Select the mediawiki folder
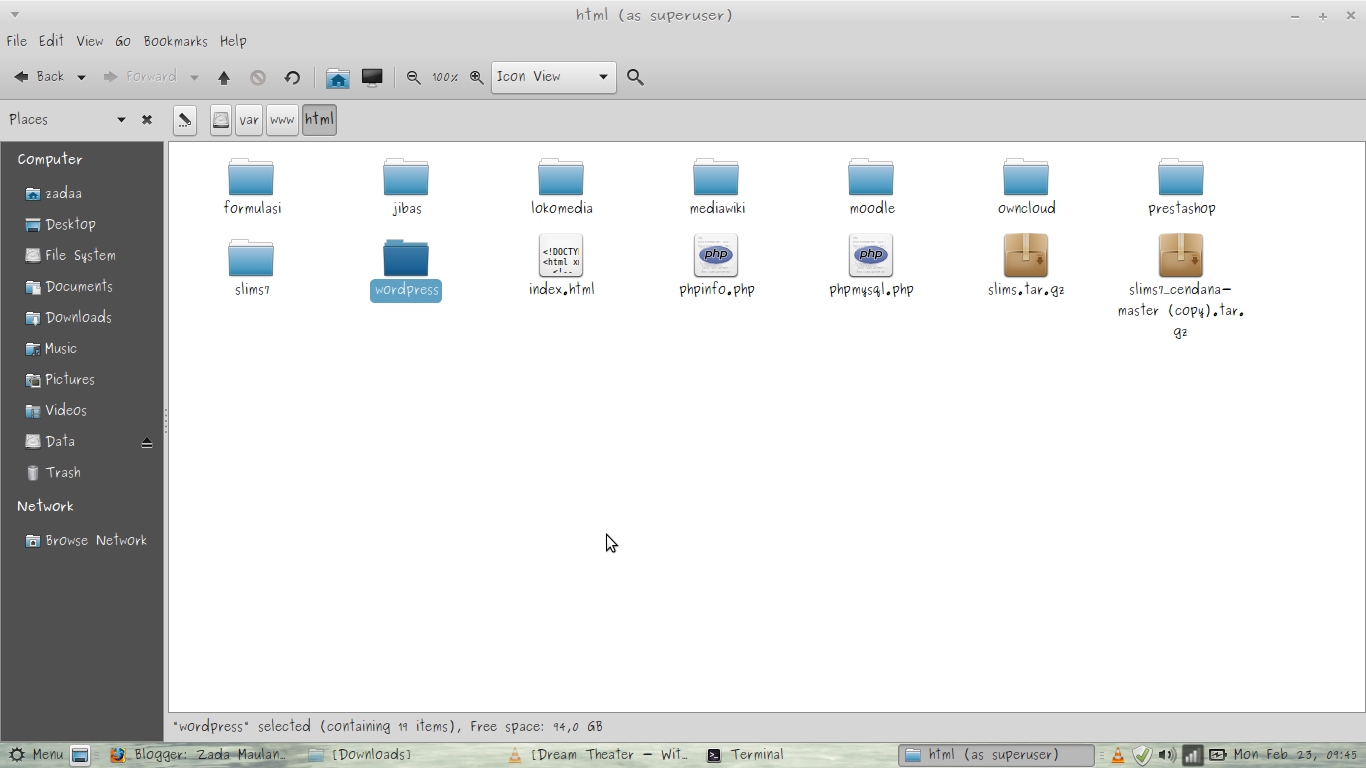Screen dimensions: 1366x768 [x=716, y=187]
